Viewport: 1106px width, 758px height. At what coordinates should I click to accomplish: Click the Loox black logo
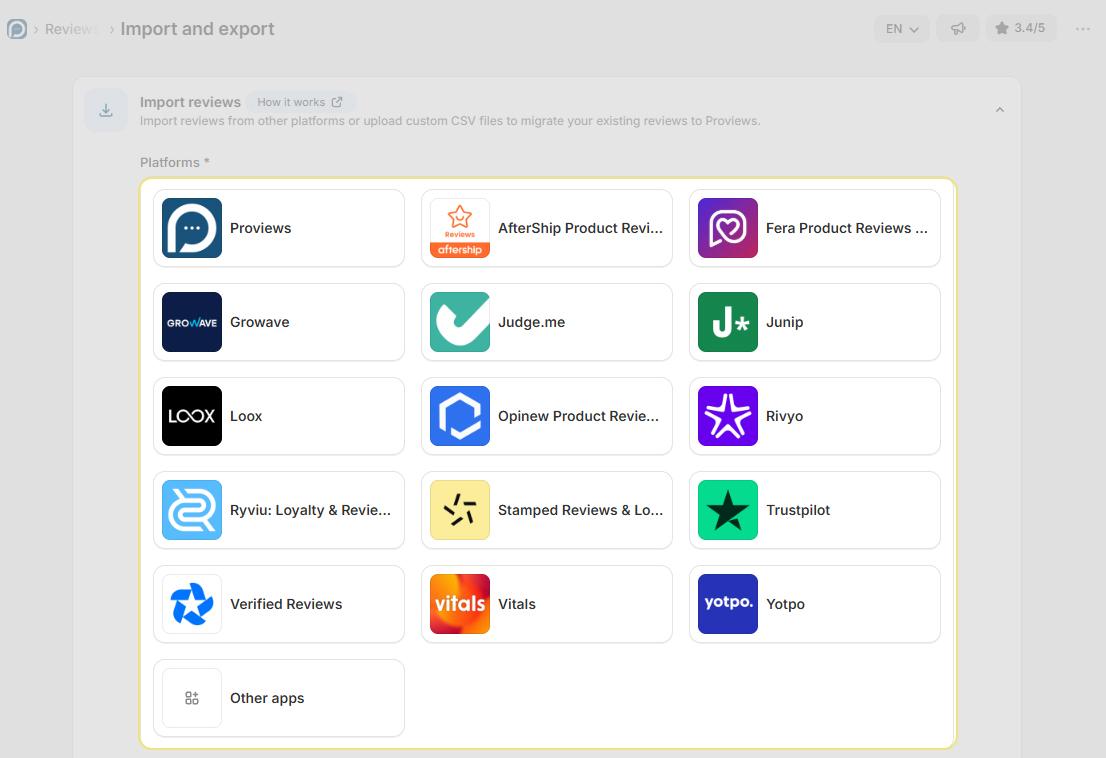coord(192,416)
